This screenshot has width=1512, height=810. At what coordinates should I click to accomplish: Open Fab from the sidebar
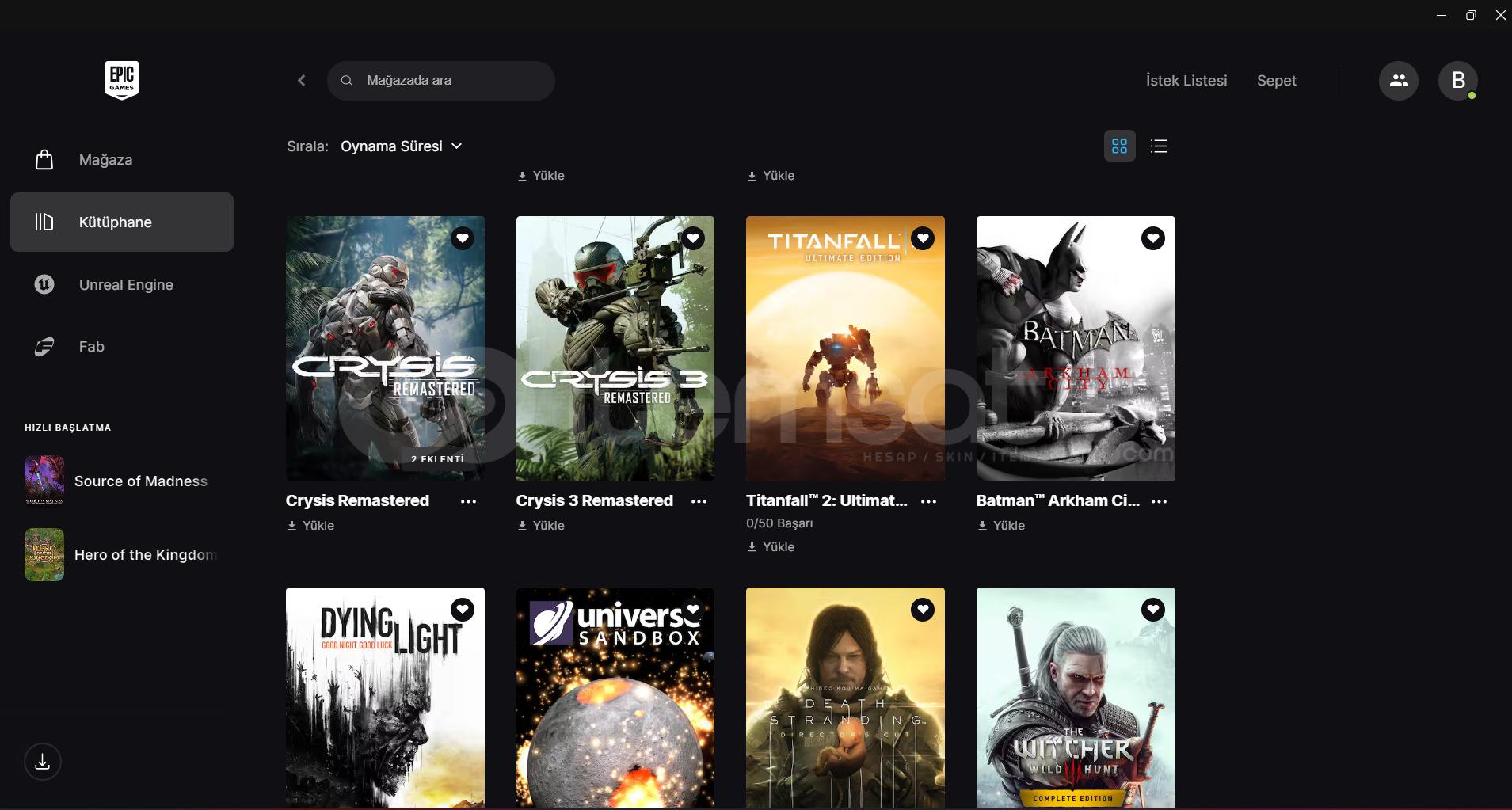(91, 347)
